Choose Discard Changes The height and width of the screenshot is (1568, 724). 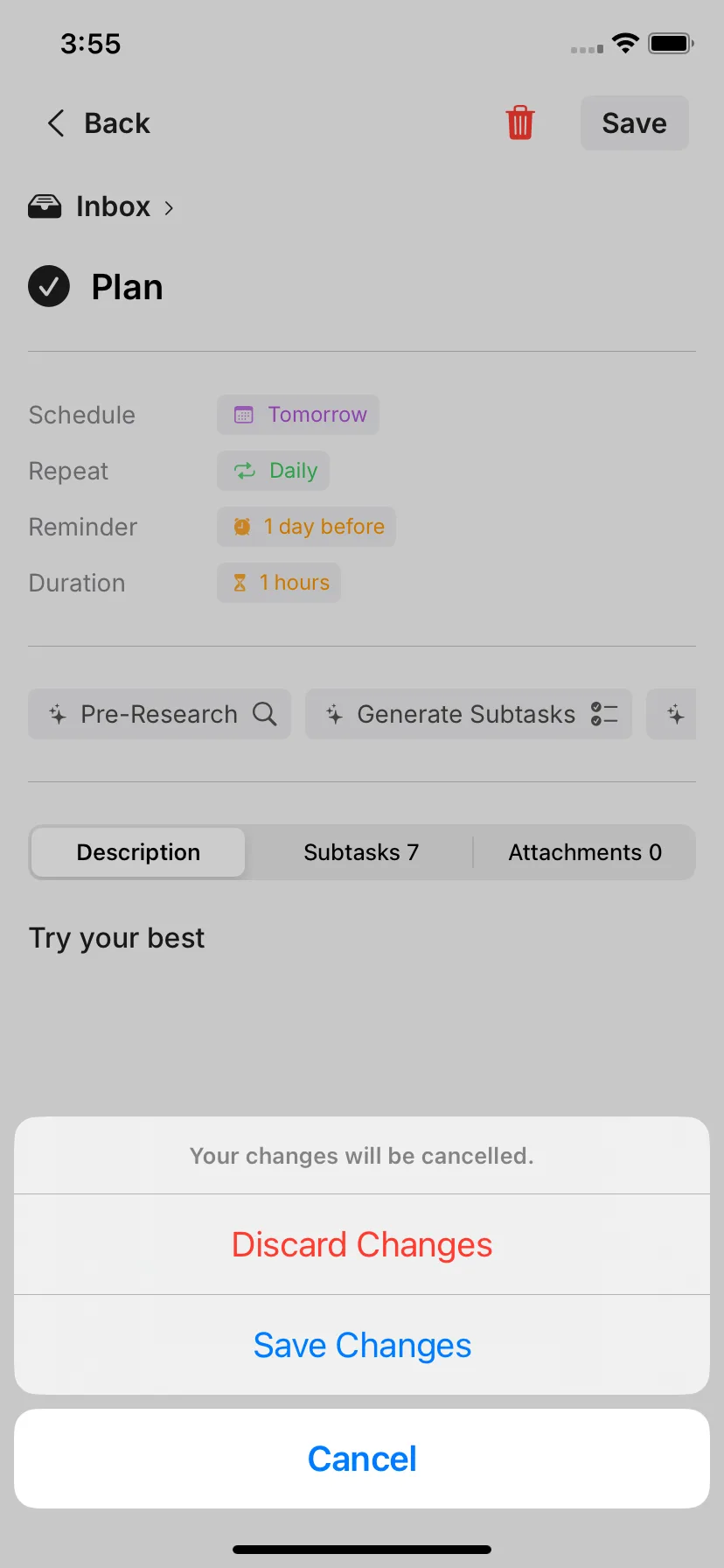coord(362,1244)
